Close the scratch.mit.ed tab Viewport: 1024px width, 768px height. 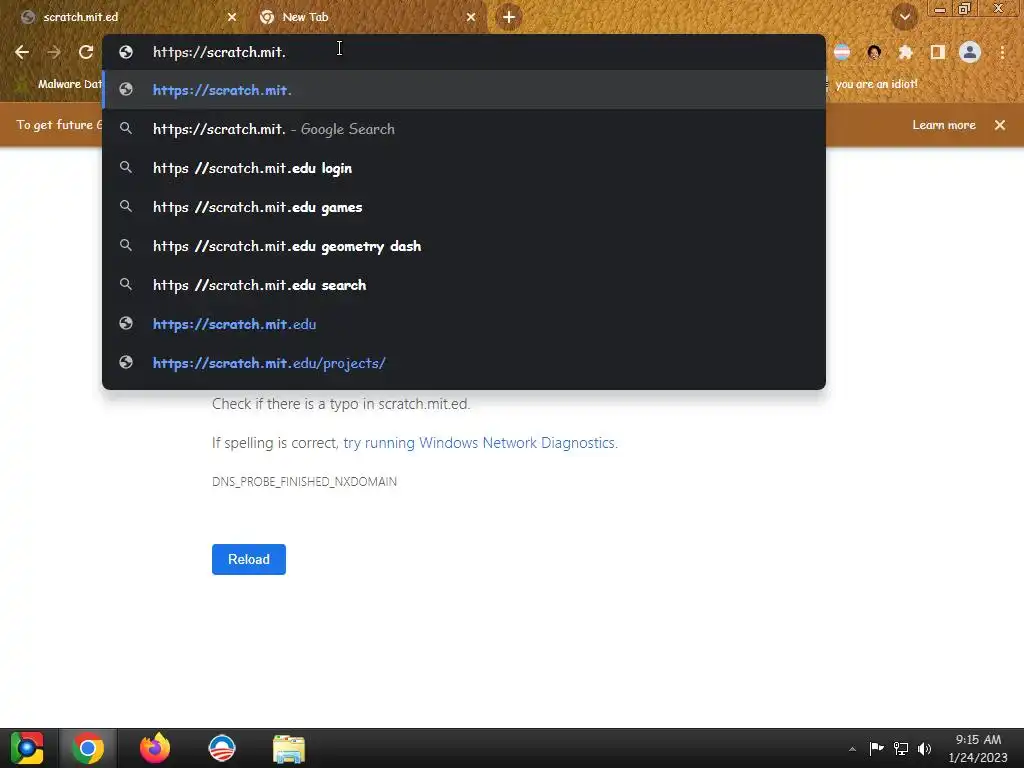pos(232,17)
